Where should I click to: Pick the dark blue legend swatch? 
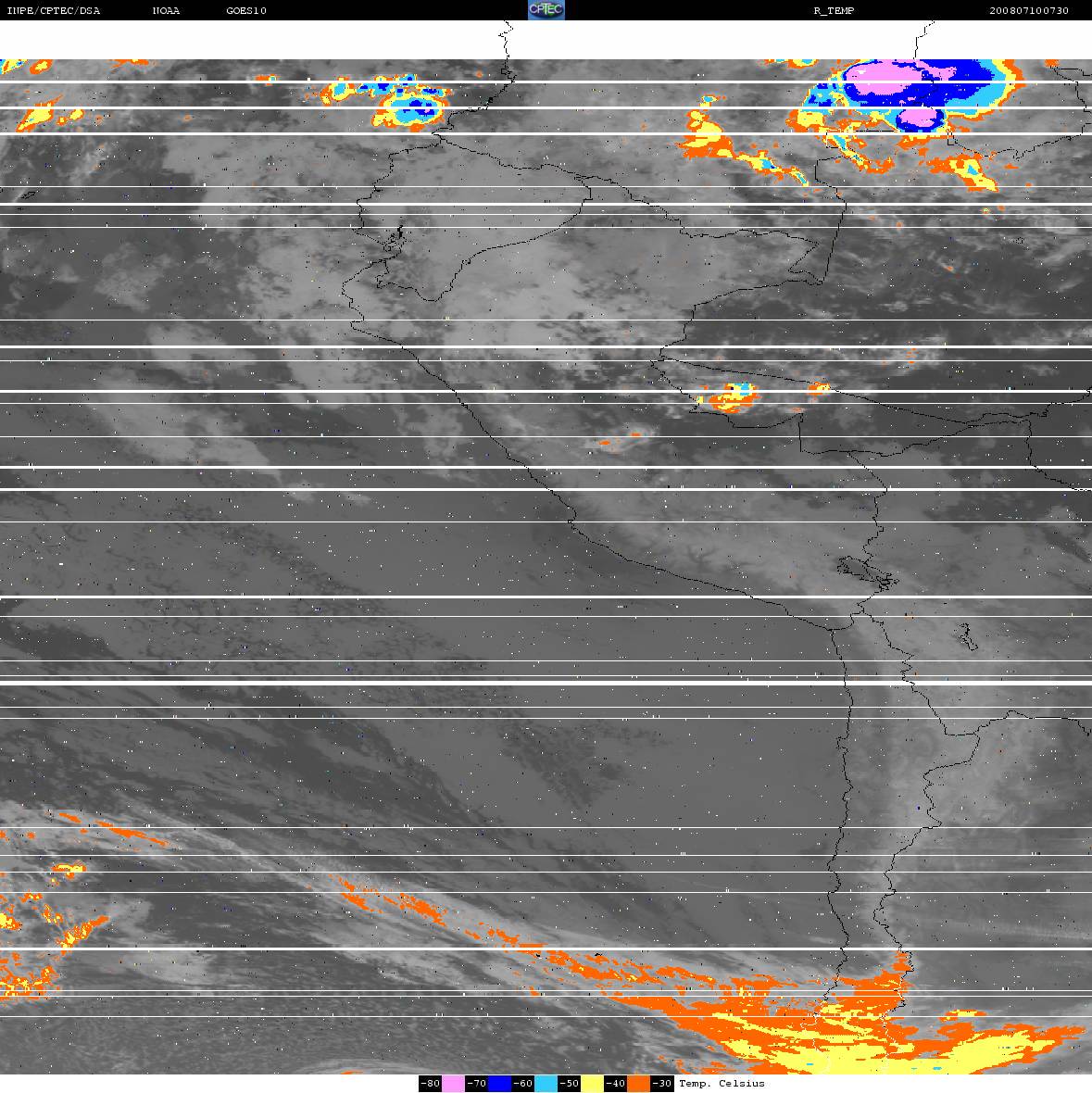(499, 1083)
